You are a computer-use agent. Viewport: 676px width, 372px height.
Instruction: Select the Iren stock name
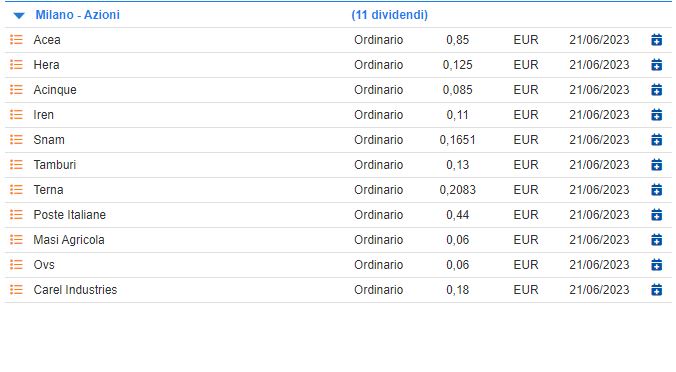point(44,115)
